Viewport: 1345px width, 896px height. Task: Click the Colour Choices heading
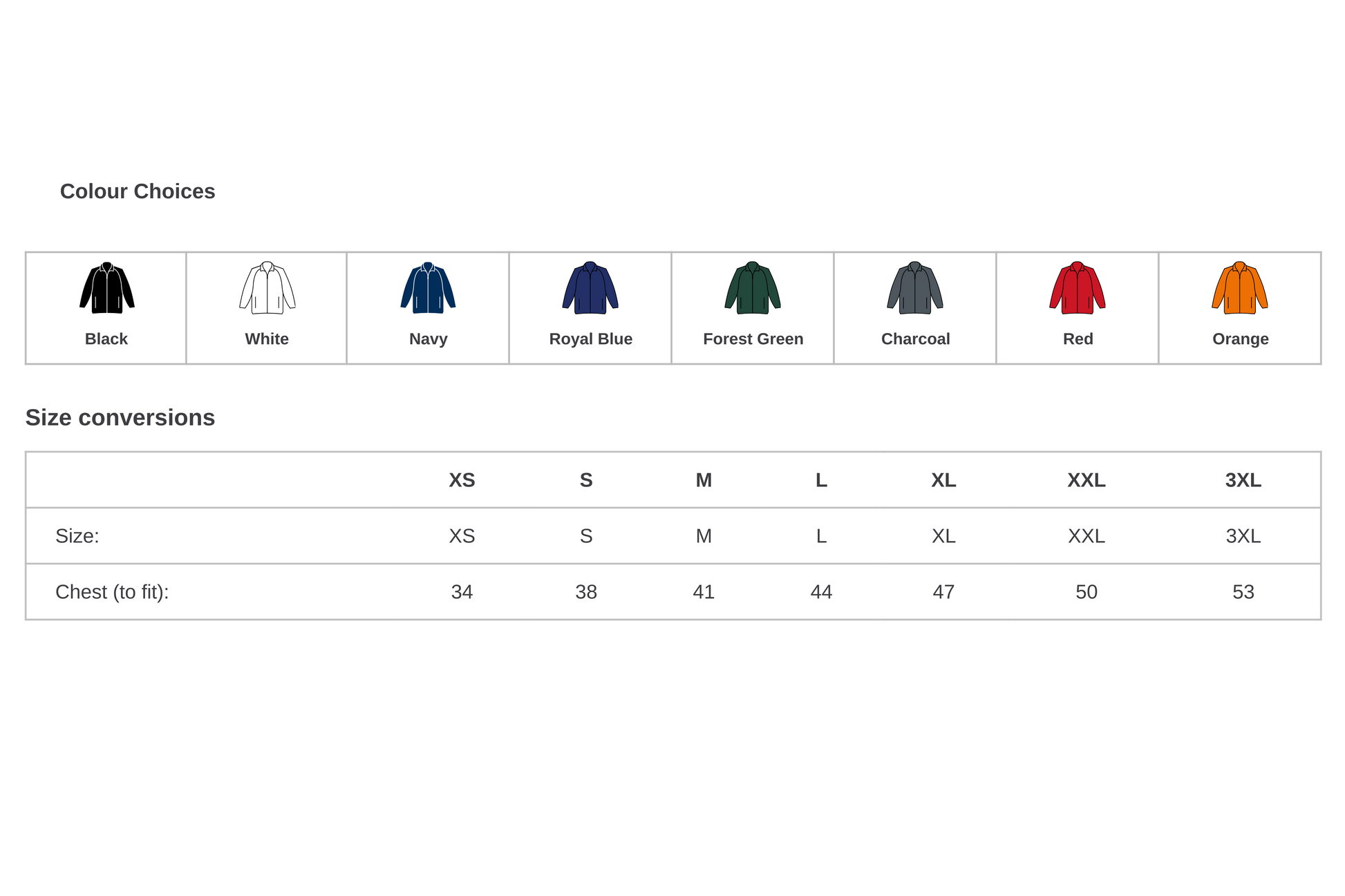click(138, 191)
